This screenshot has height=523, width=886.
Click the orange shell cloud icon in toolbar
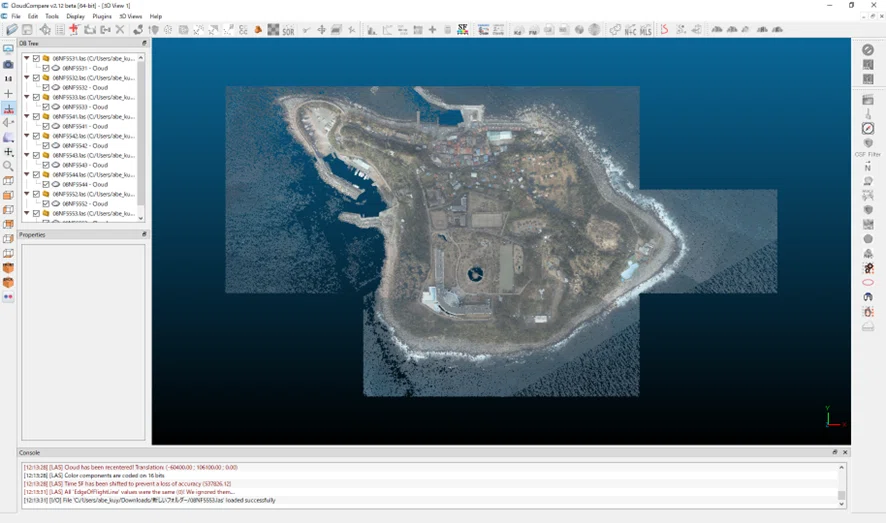(x=258, y=29)
